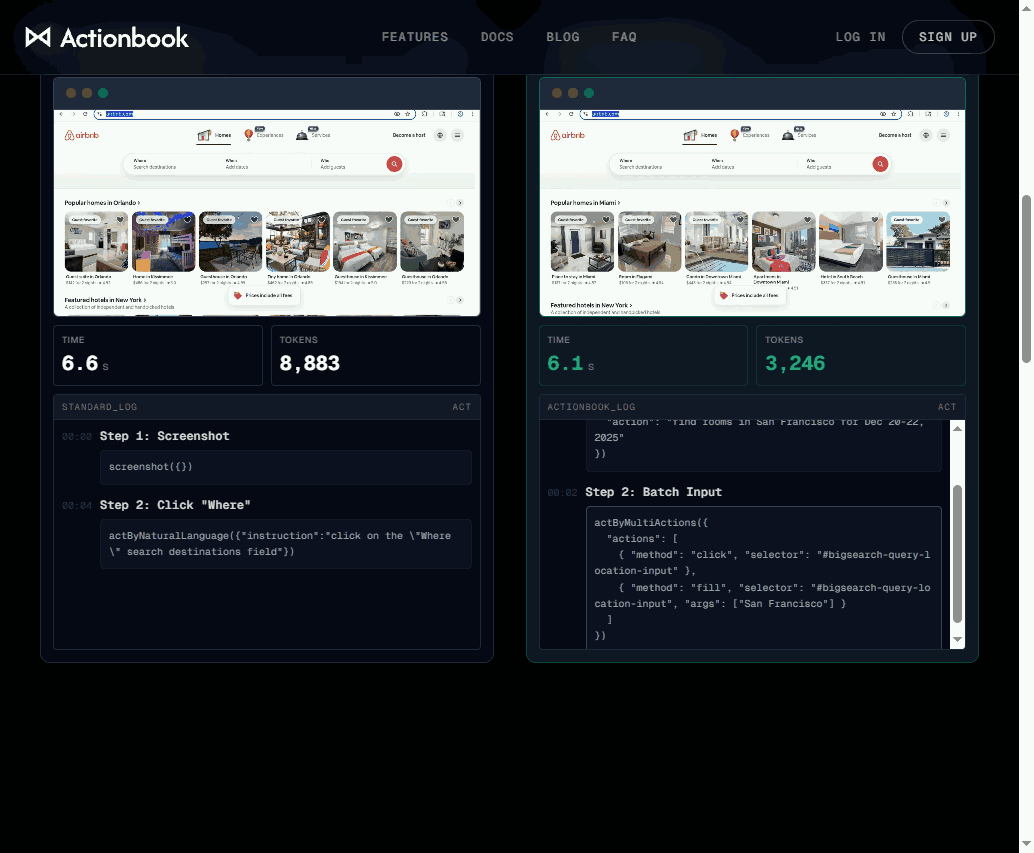
Task: Toggle the heart on the Guest suite in Orlando listing
Action: coord(120,220)
